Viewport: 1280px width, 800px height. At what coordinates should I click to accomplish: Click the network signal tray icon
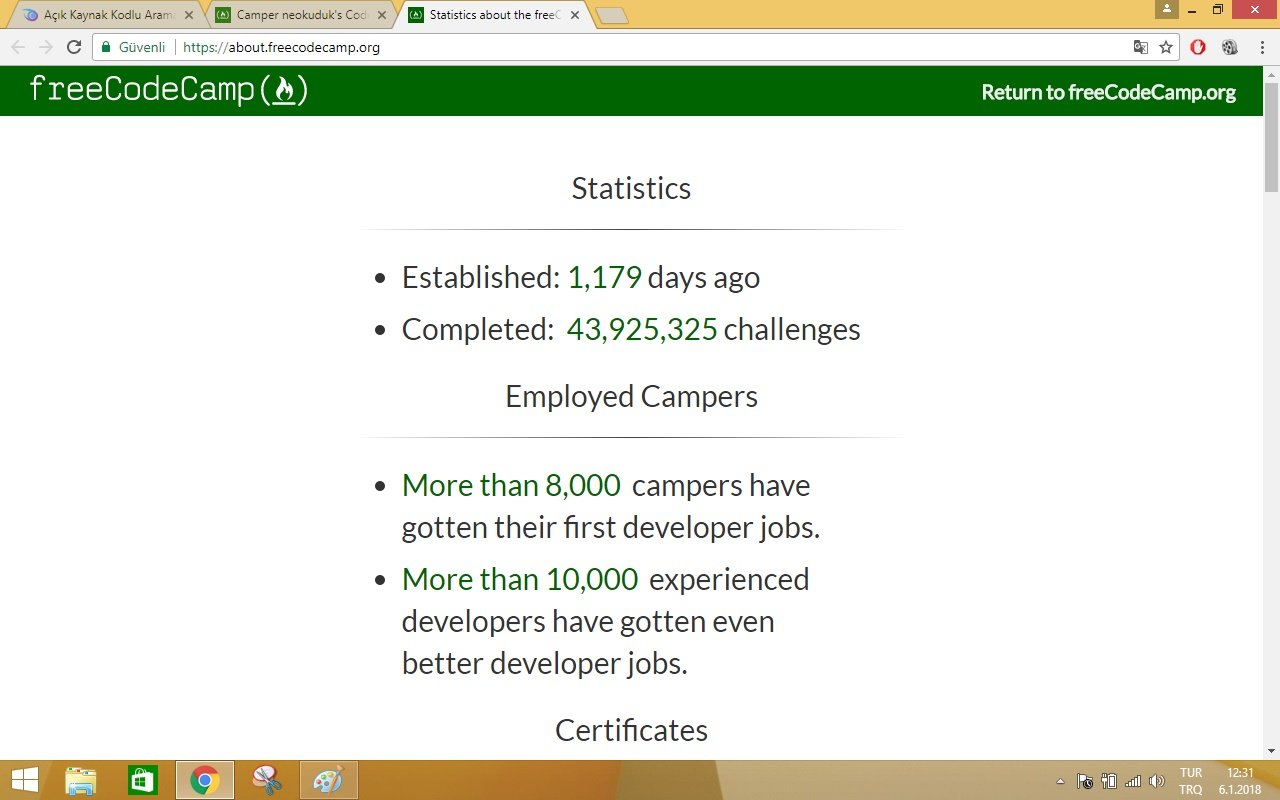pos(1133,781)
